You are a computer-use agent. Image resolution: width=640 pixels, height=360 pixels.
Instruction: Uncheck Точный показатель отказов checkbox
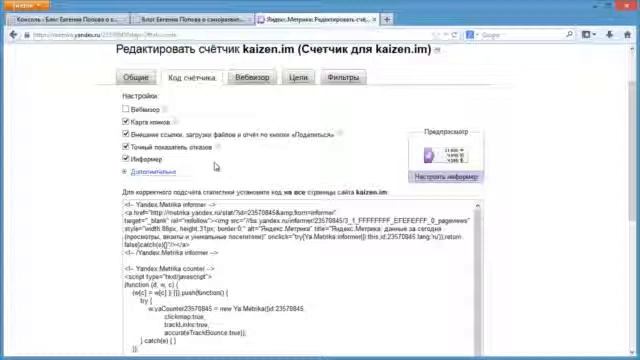click(126, 146)
